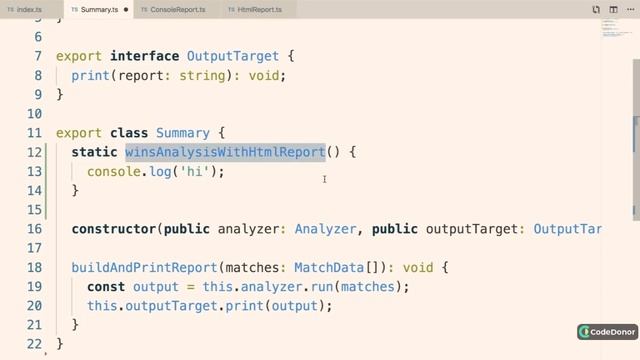Click the Analyzer type on line 16
640x360 pixels.
click(326, 229)
